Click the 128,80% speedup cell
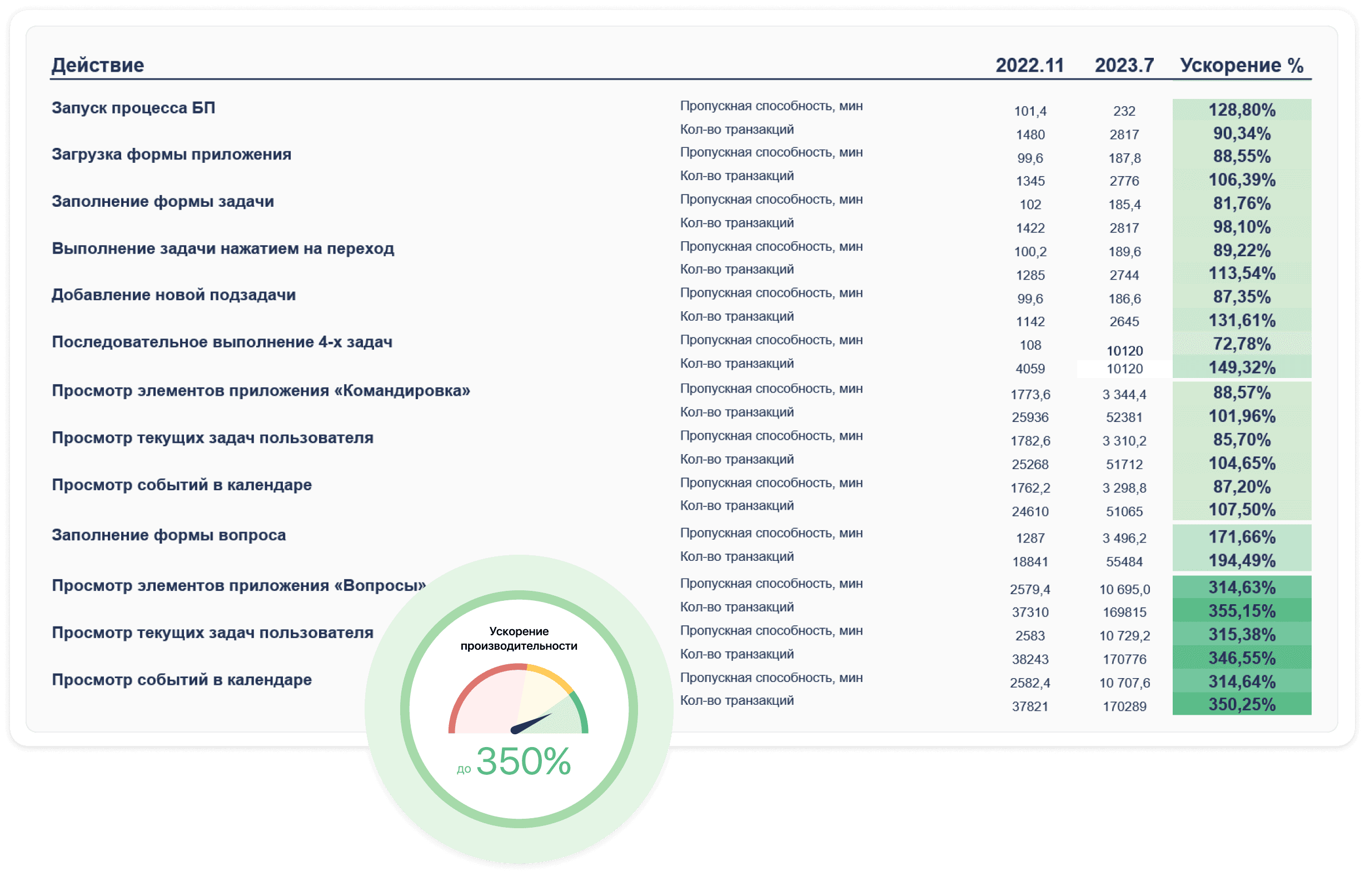1365x896 pixels. click(x=1242, y=110)
